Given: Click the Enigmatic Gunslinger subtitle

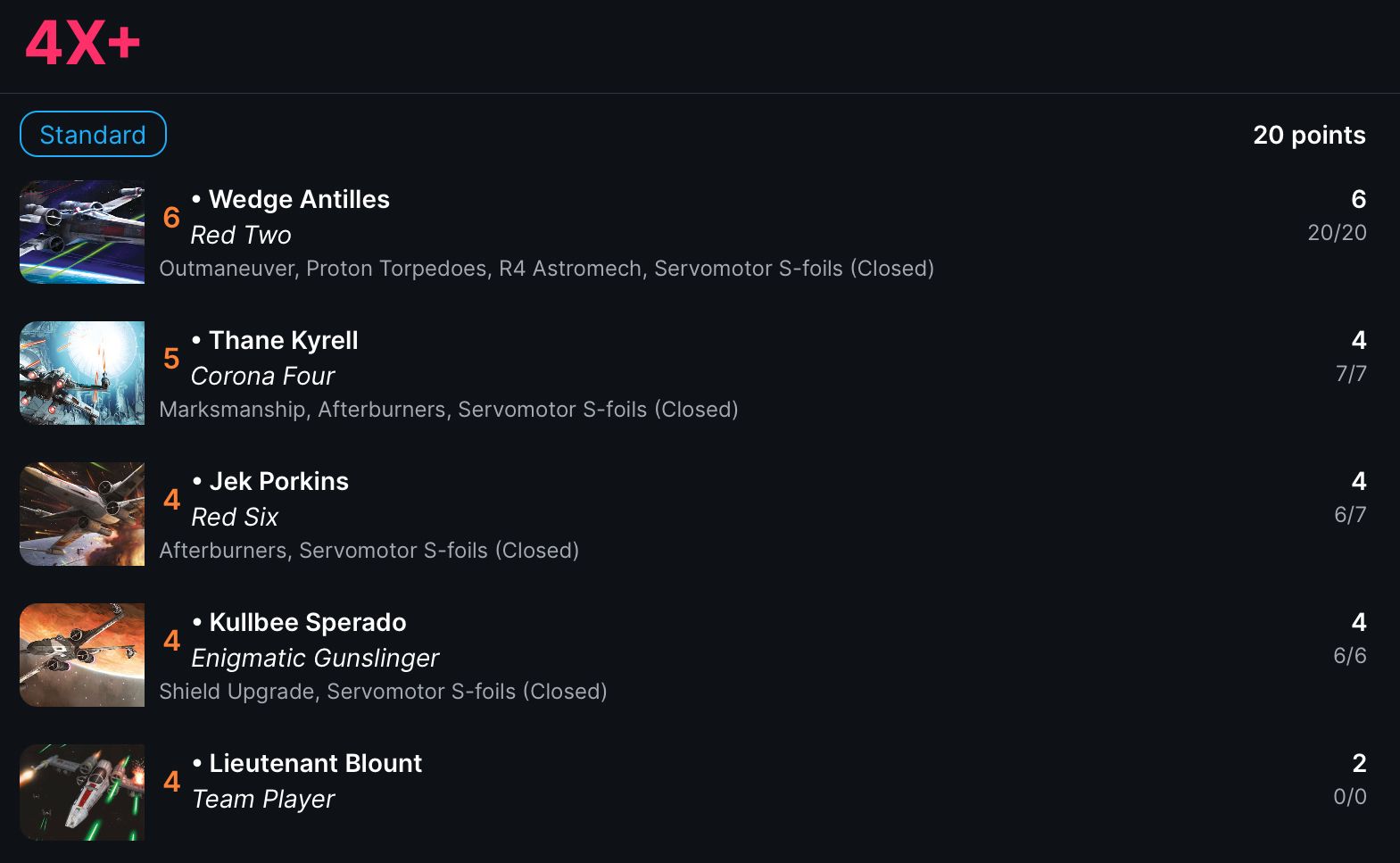Looking at the screenshot, I should 315,659.
